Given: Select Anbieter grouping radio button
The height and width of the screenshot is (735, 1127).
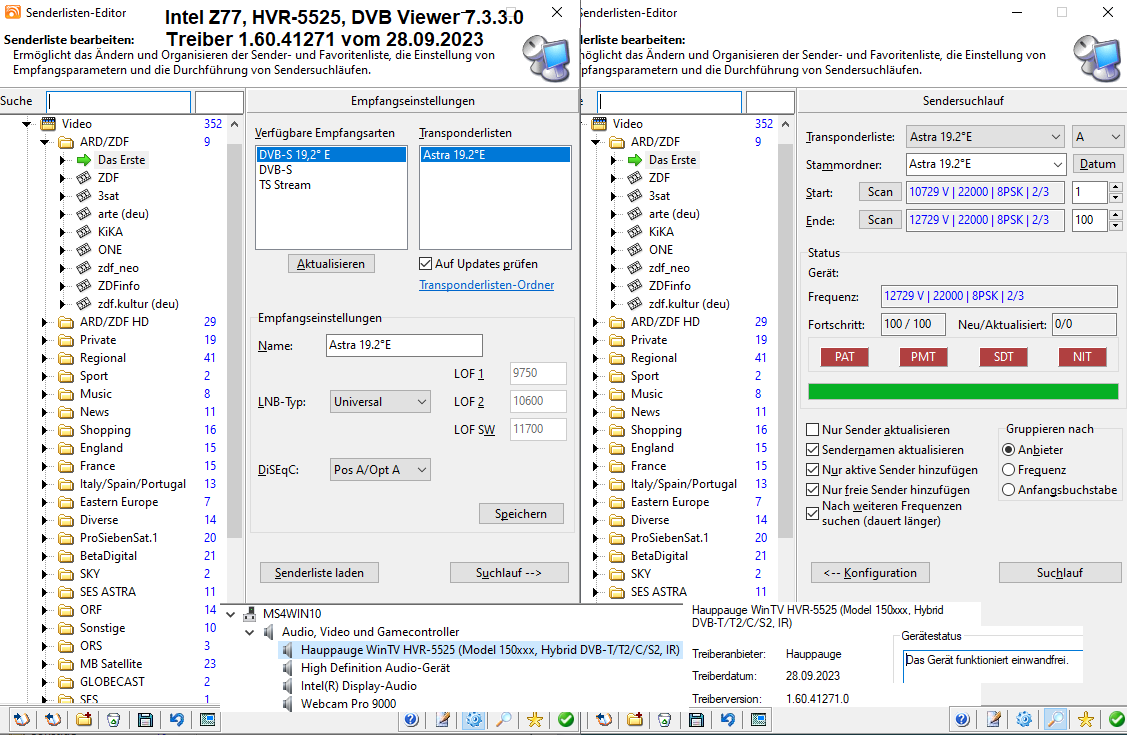Looking at the screenshot, I should pos(1008,450).
